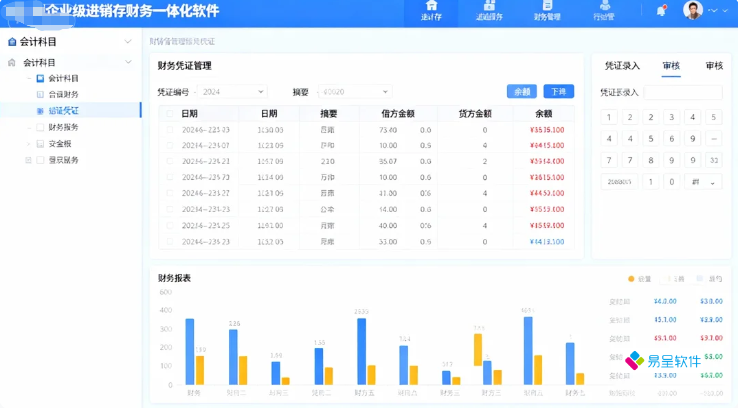The height and width of the screenshot is (408, 738).
Task: Expand the 安全板 tree arrow
Action: 29,144
